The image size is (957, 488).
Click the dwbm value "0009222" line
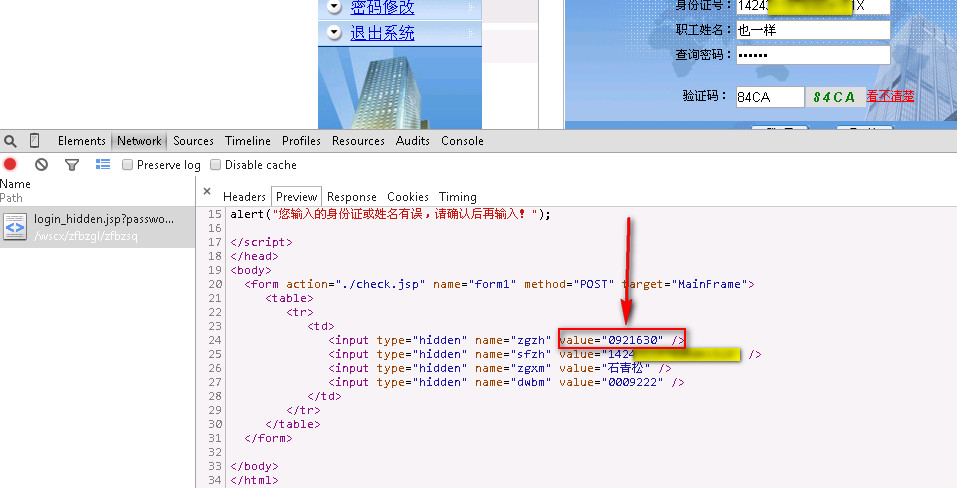coord(507,382)
